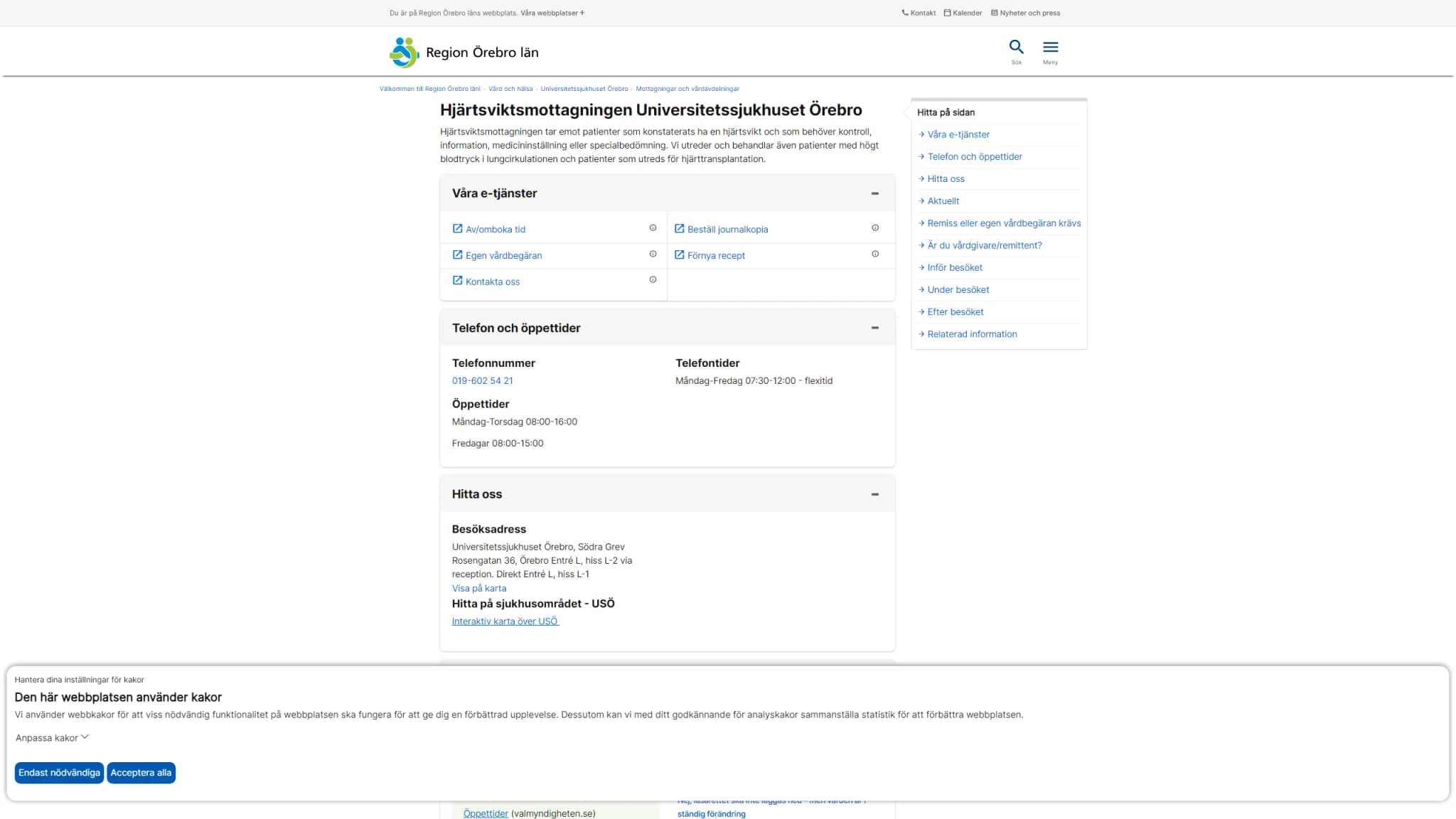The image size is (1456, 819).
Task: Click breadcrumb Universitetssjukhuset Örebro
Action: (x=584, y=89)
